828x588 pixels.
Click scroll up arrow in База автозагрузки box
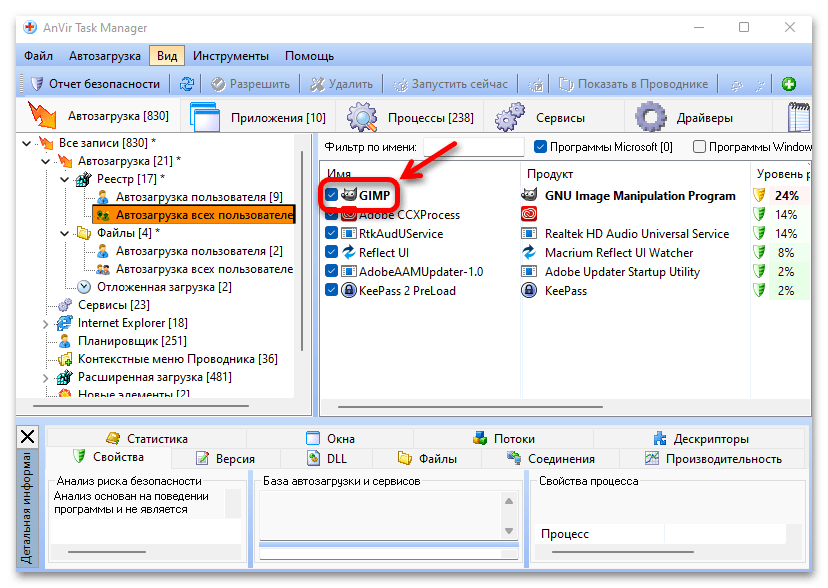[509, 501]
